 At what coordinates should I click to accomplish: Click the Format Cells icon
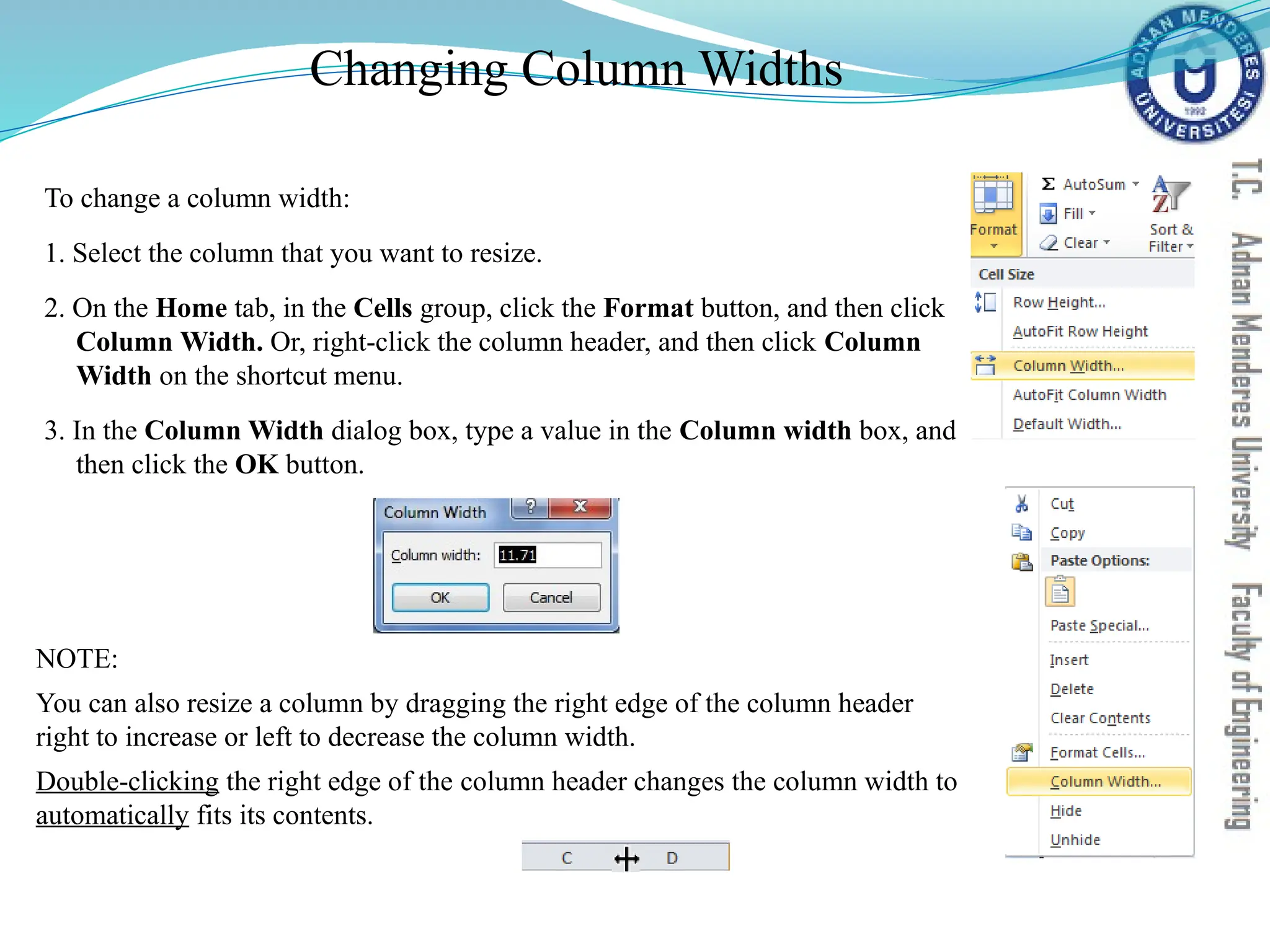click(x=1022, y=752)
